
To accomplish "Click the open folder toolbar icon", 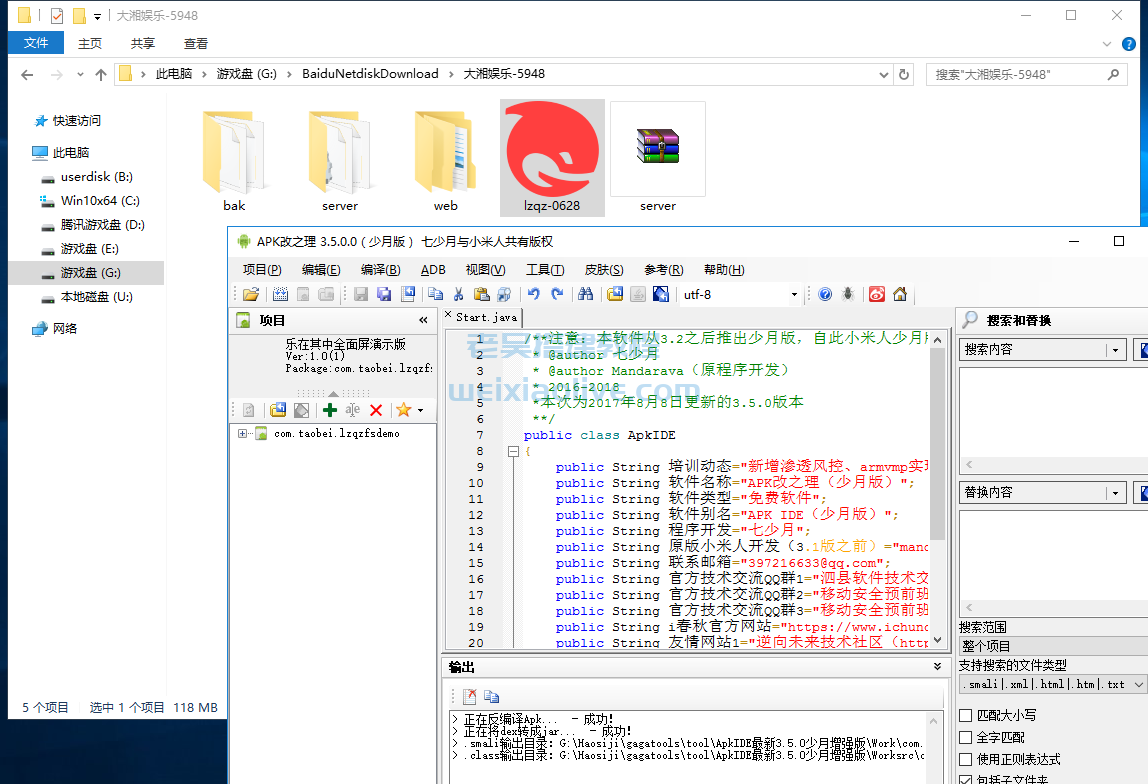I will pos(251,295).
